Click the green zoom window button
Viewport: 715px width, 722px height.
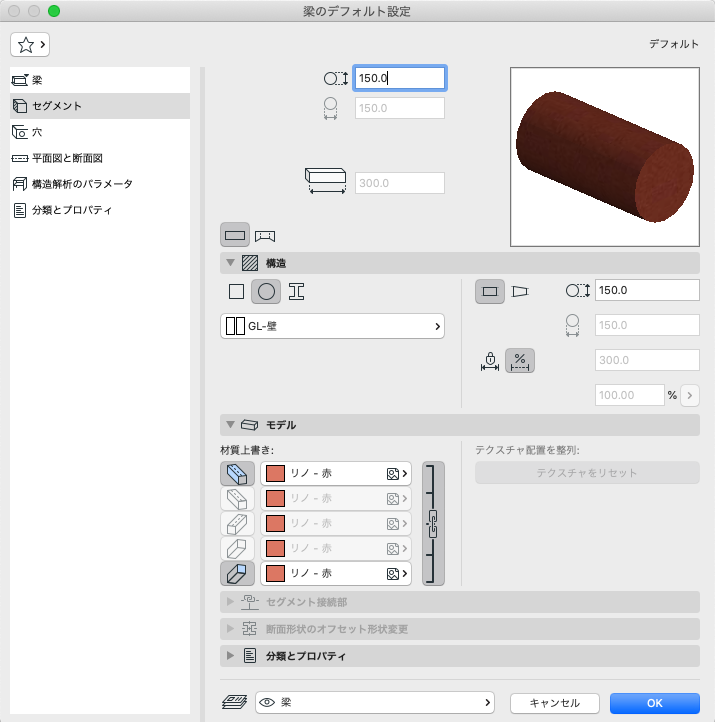[54, 11]
